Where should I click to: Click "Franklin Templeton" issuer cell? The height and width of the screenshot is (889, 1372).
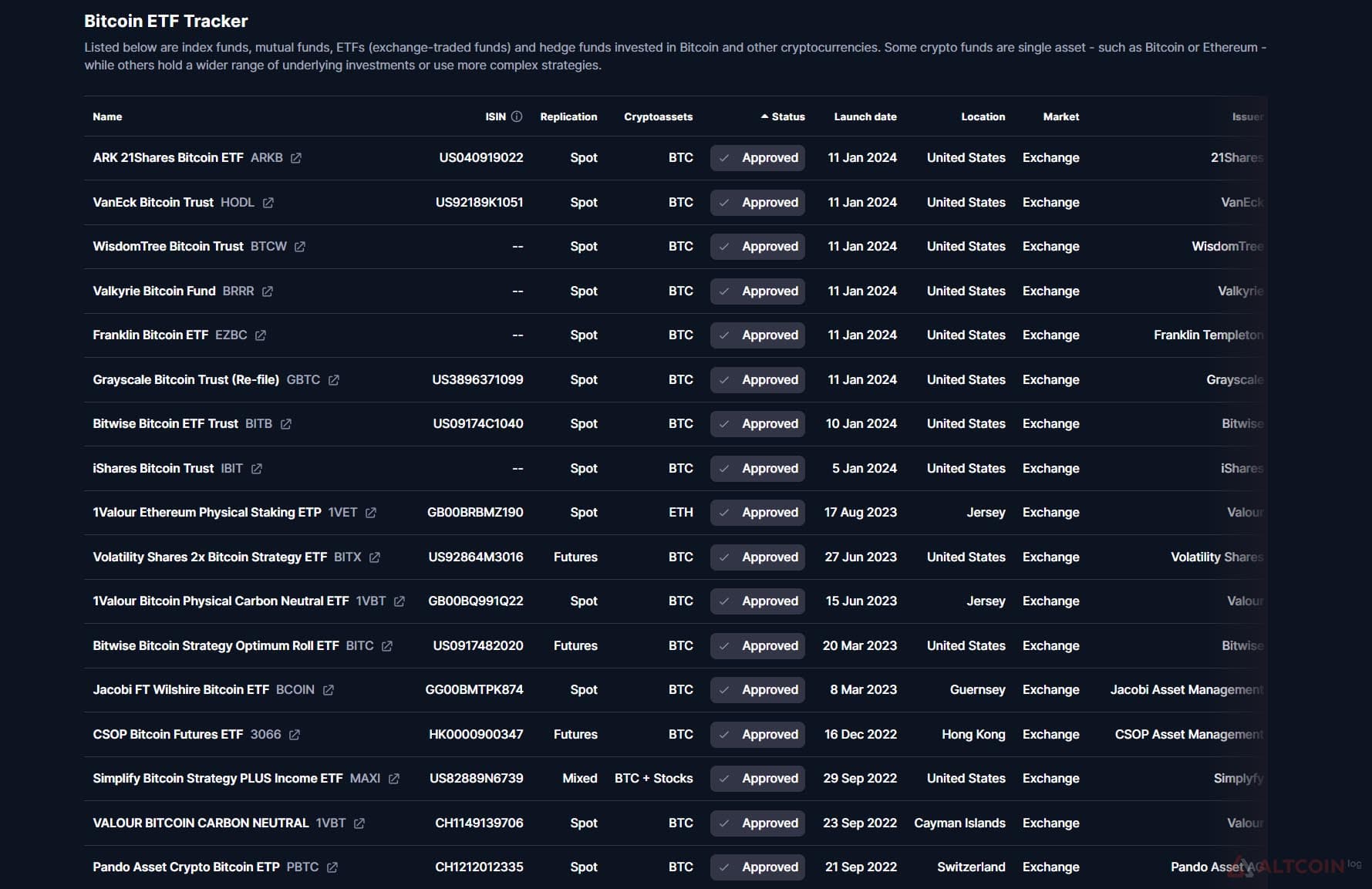[1209, 335]
